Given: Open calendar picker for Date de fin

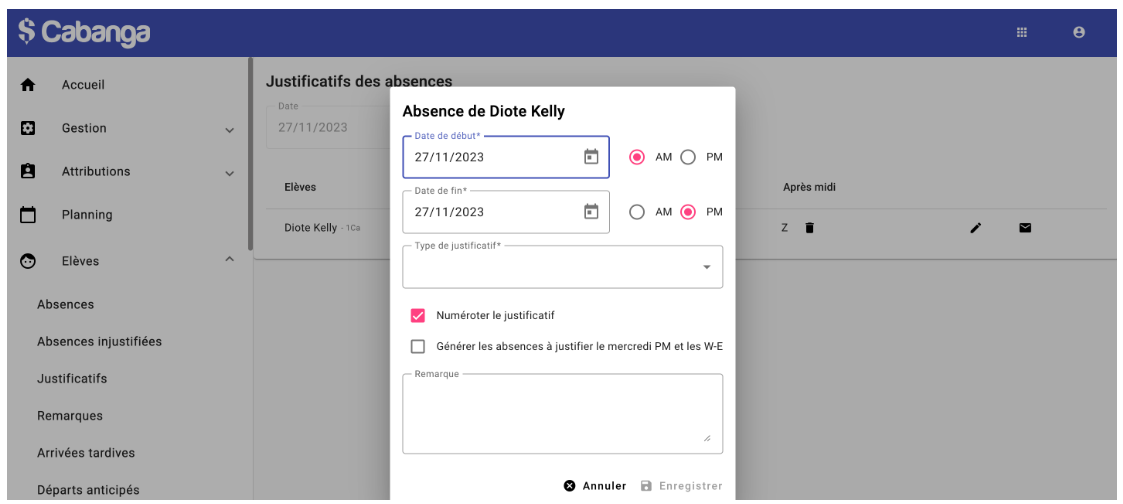Looking at the screenshot, I should (x=591, y=211).
